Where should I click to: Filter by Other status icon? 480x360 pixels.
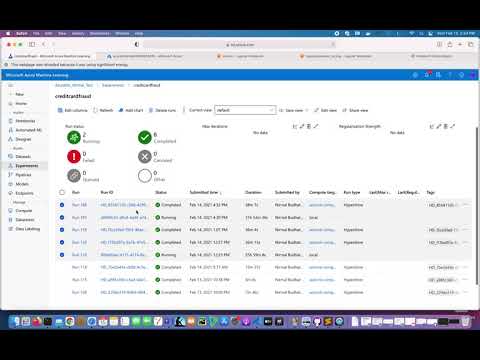click(x=145, y=176)
